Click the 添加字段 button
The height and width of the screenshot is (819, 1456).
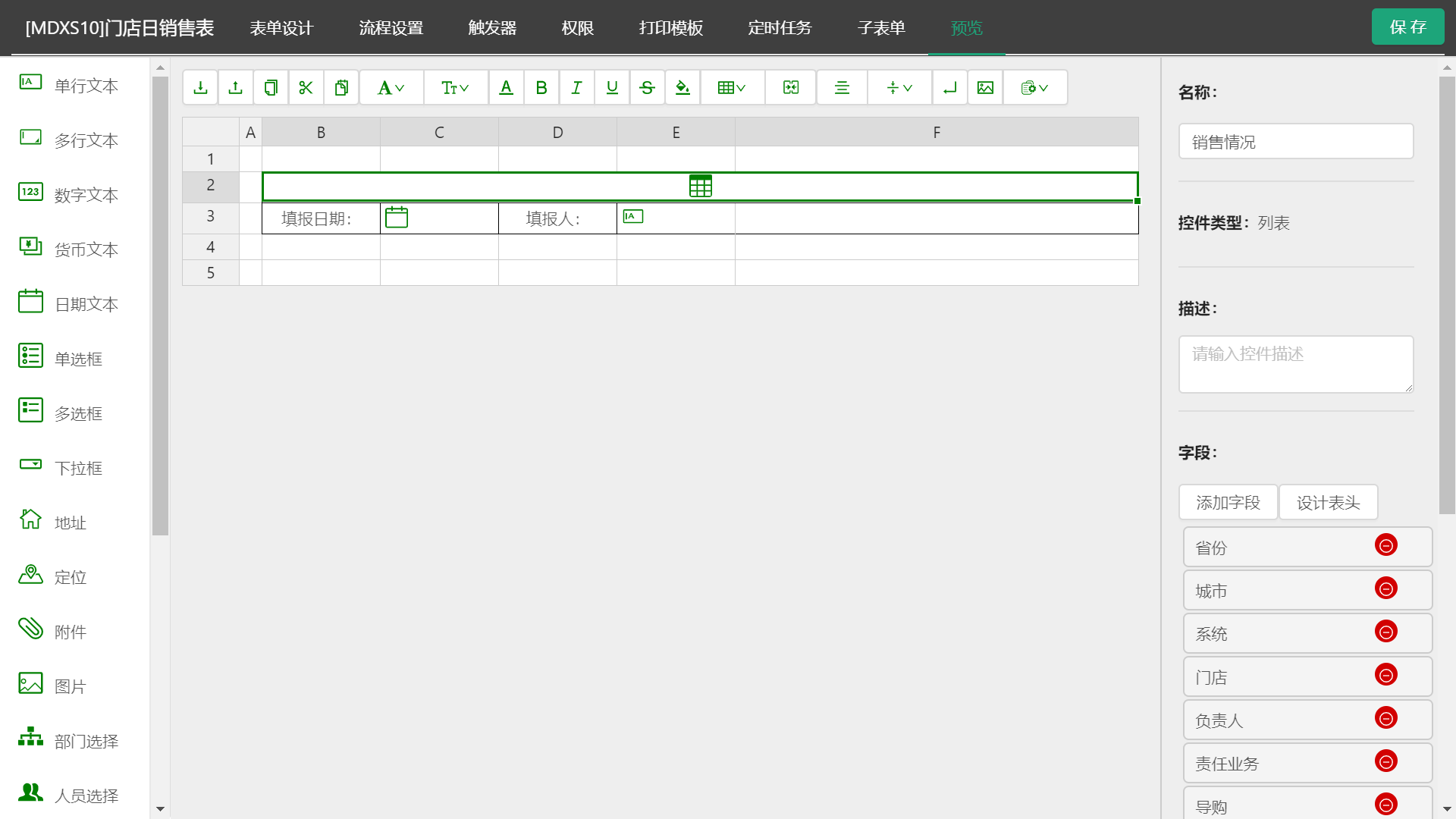pyautogui.click(x=1228, y=503)
